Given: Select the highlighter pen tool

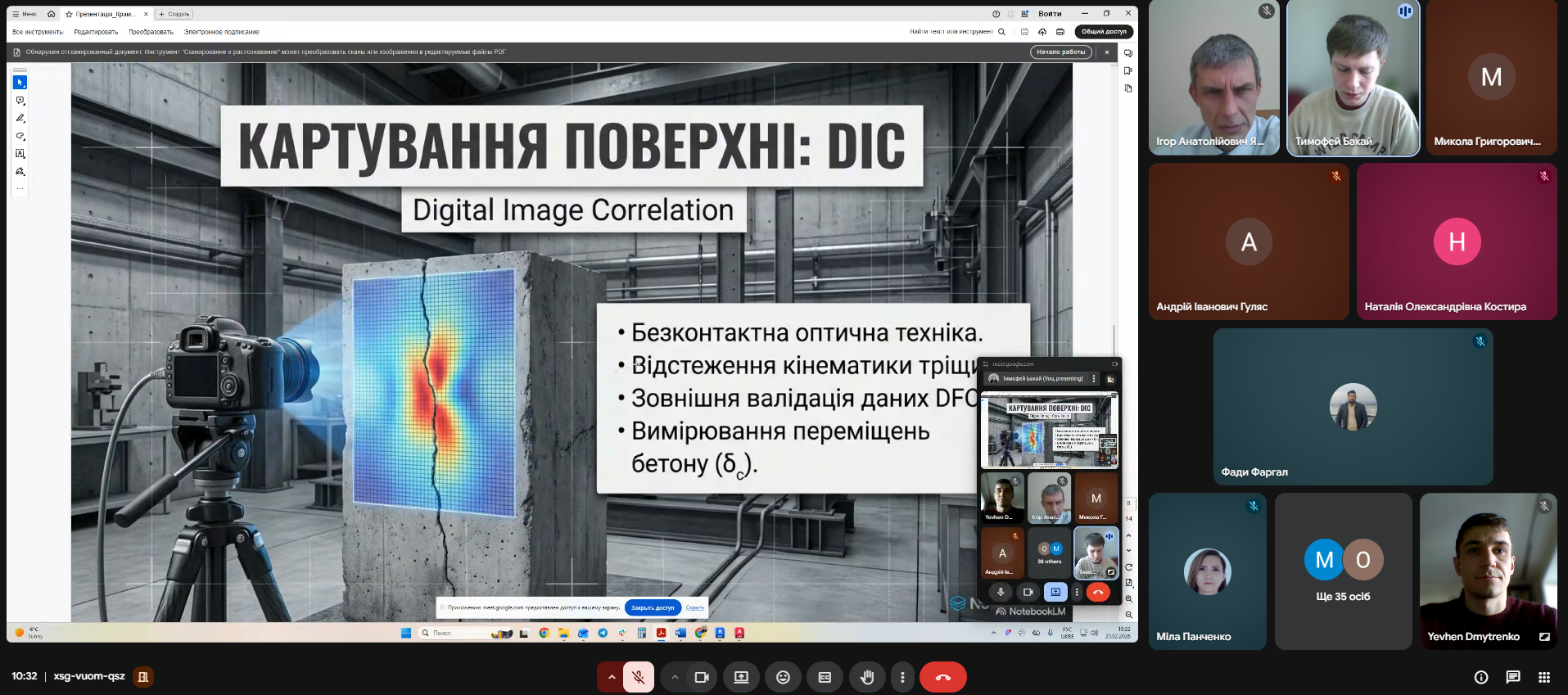Looking at the screenshot, I should pos(20,119).
